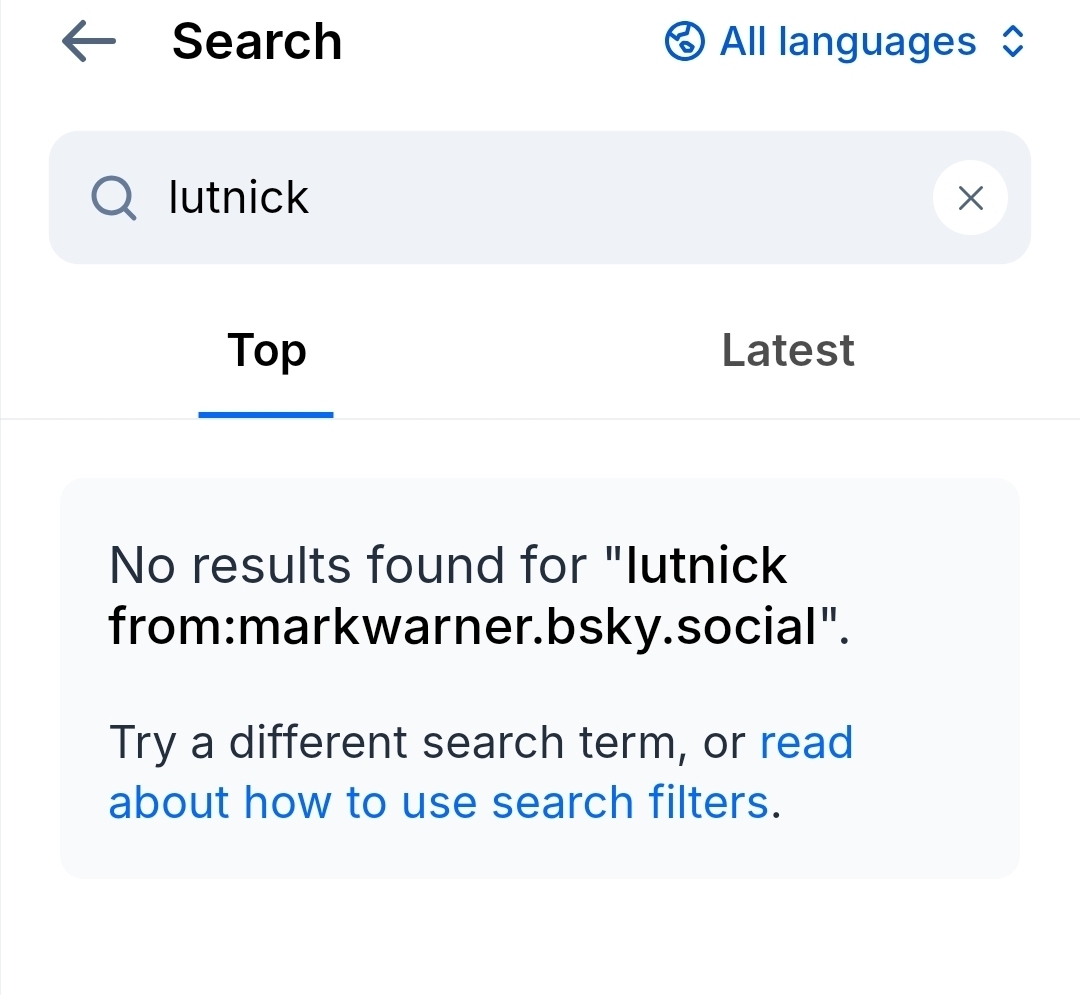Open the "about how to use search filters" link

point(440,802)
